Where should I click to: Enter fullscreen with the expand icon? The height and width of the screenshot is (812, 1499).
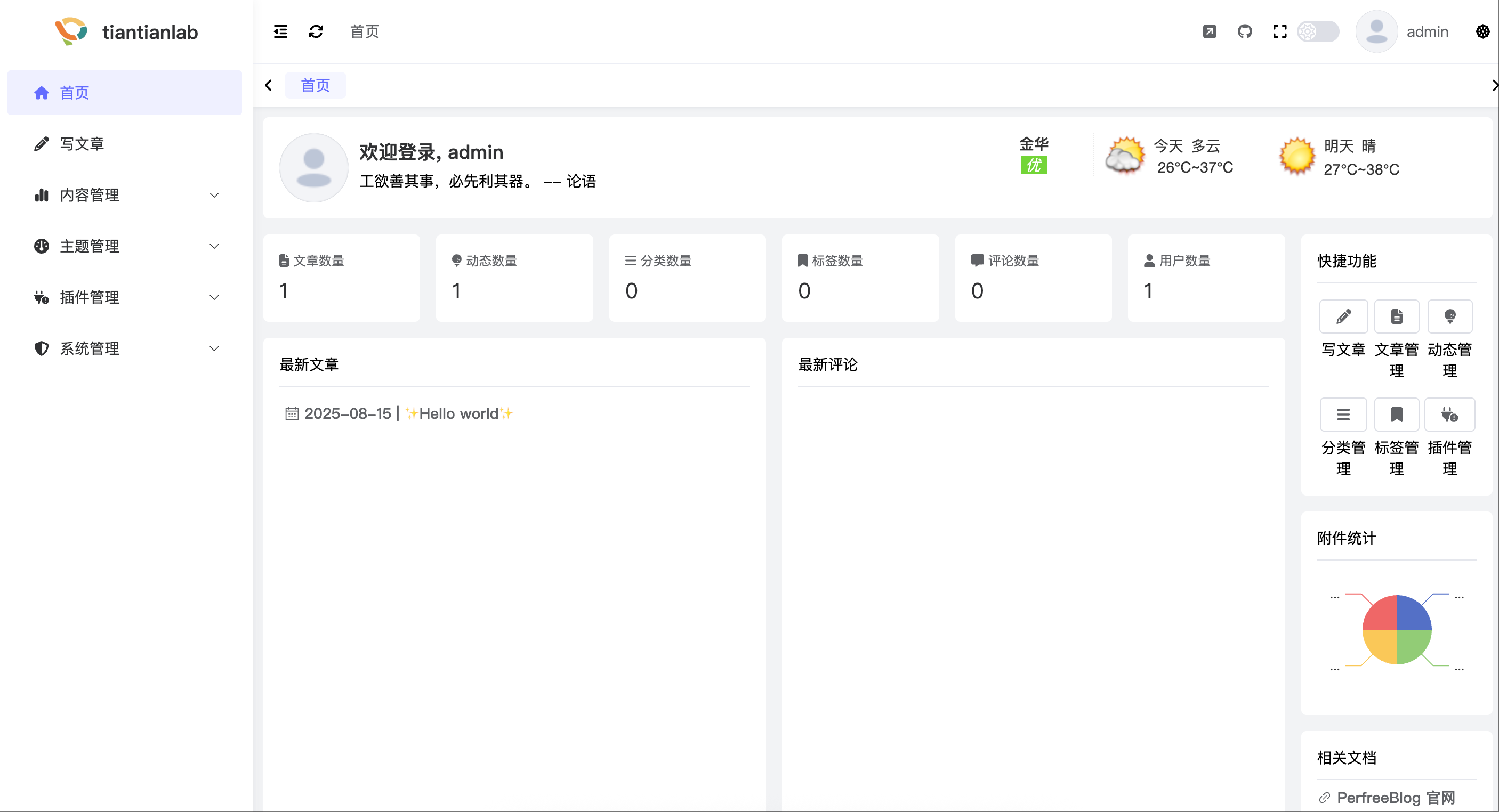point(1279,31)
